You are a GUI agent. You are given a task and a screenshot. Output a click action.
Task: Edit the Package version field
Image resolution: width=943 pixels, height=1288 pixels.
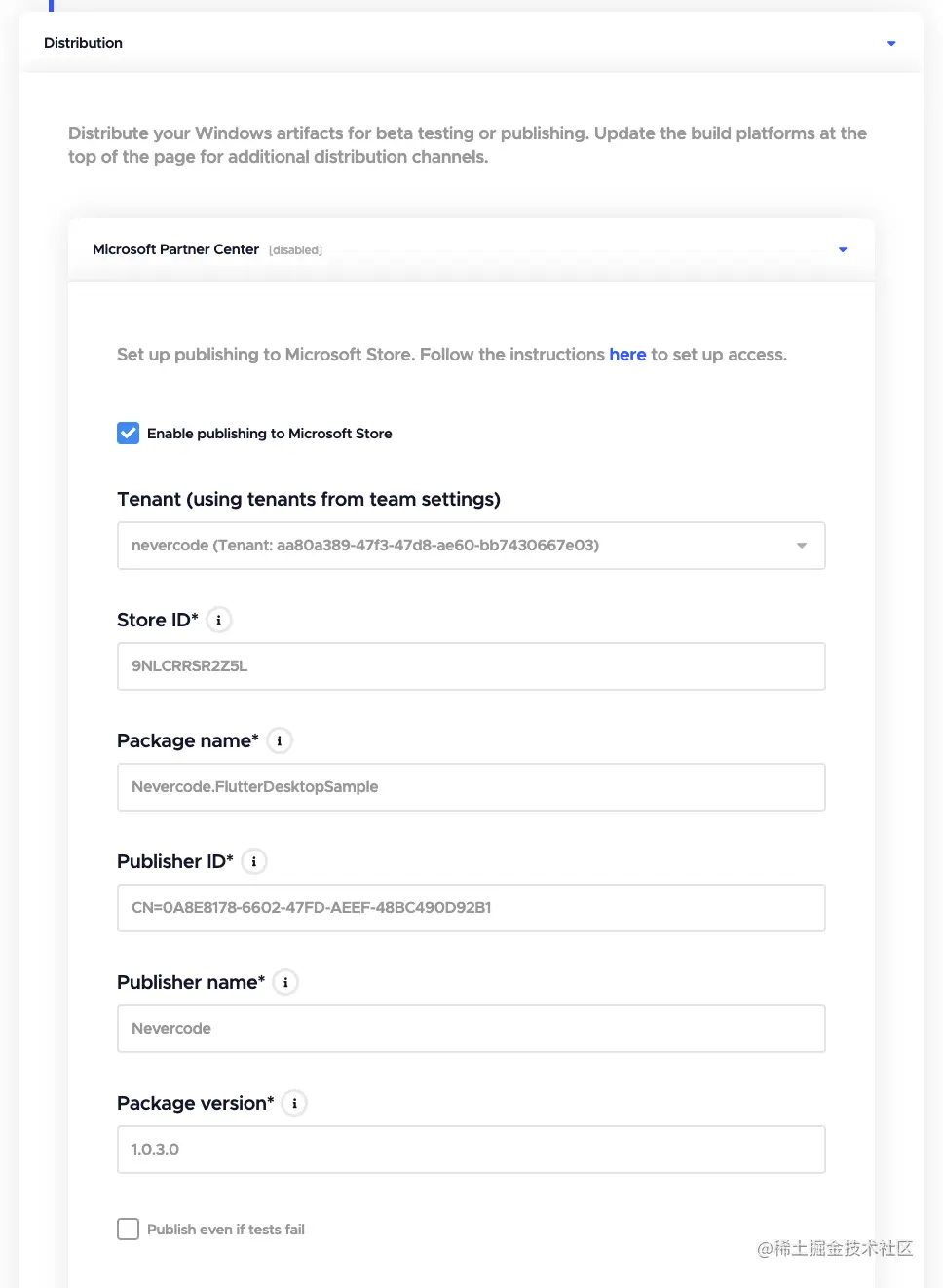coord(471,1150)
